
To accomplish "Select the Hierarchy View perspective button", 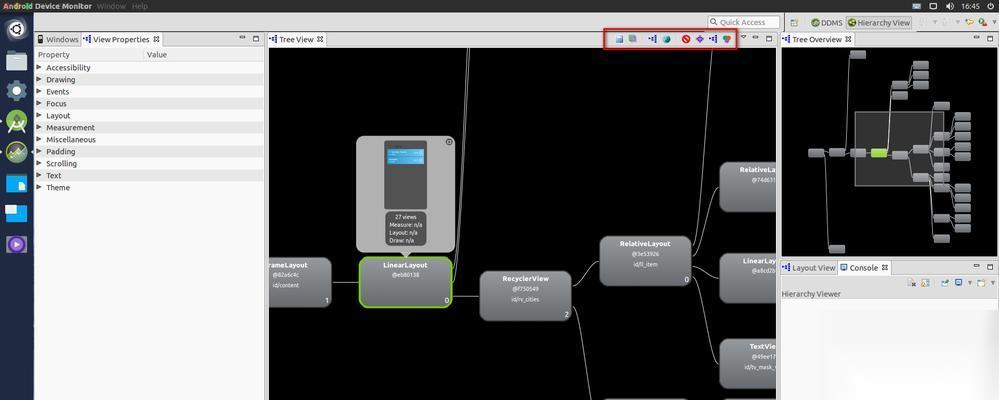I will pos(879,22).
